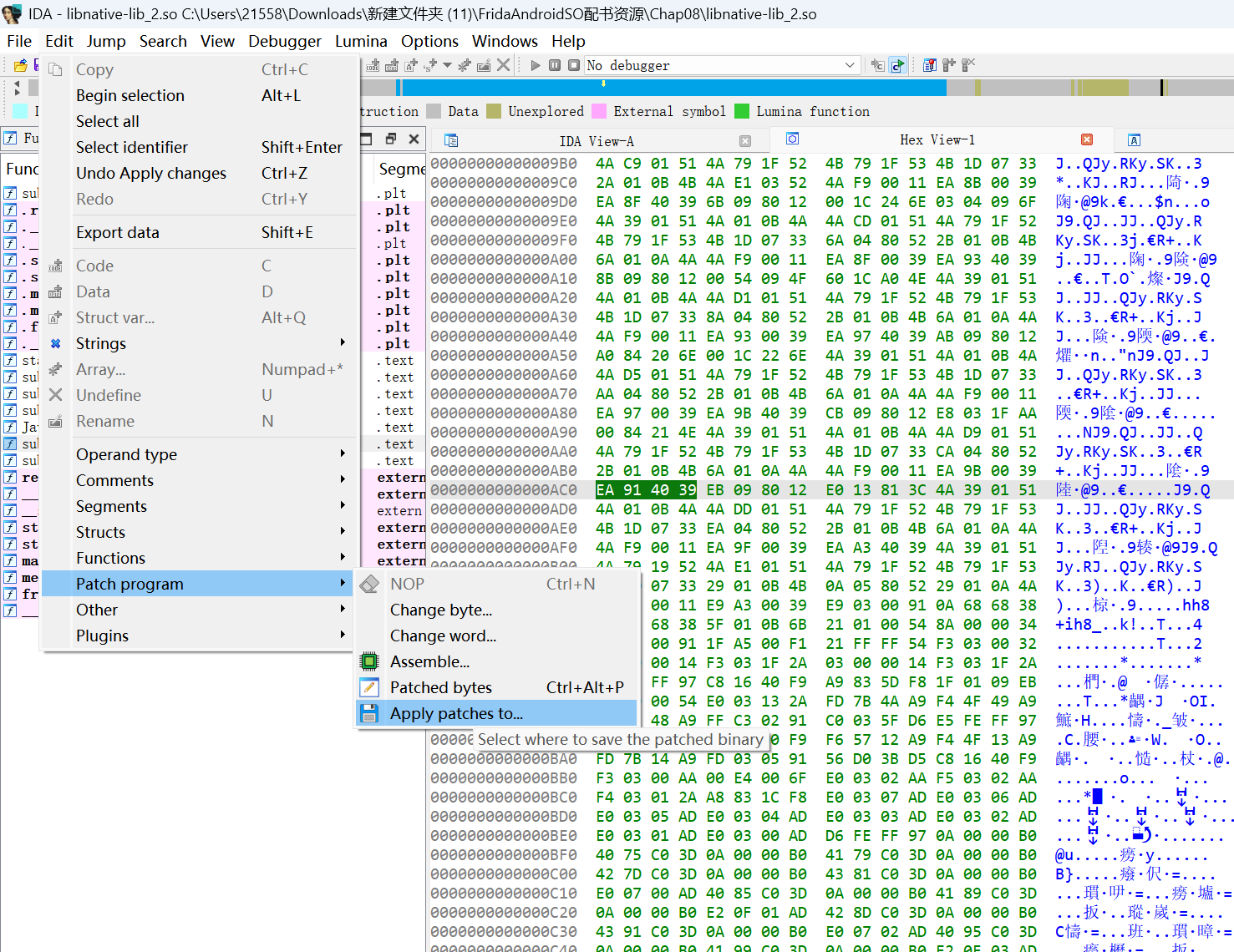This screenshot has width=1234, height=952.
Task: Terminate process with debugger stop button
Action: (x=573, y=65)
